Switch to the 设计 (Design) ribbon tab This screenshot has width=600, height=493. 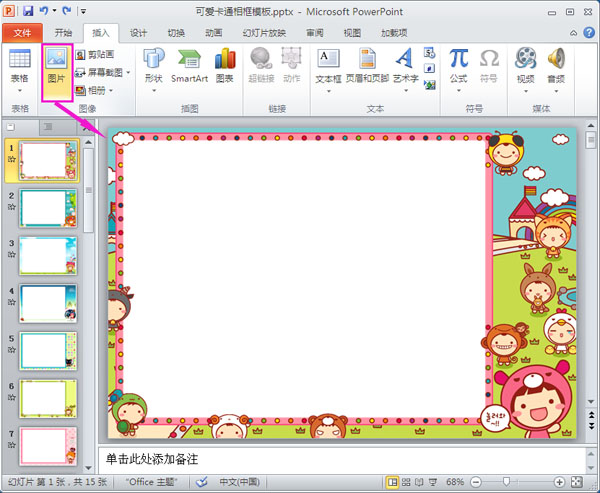coord(138,33)
